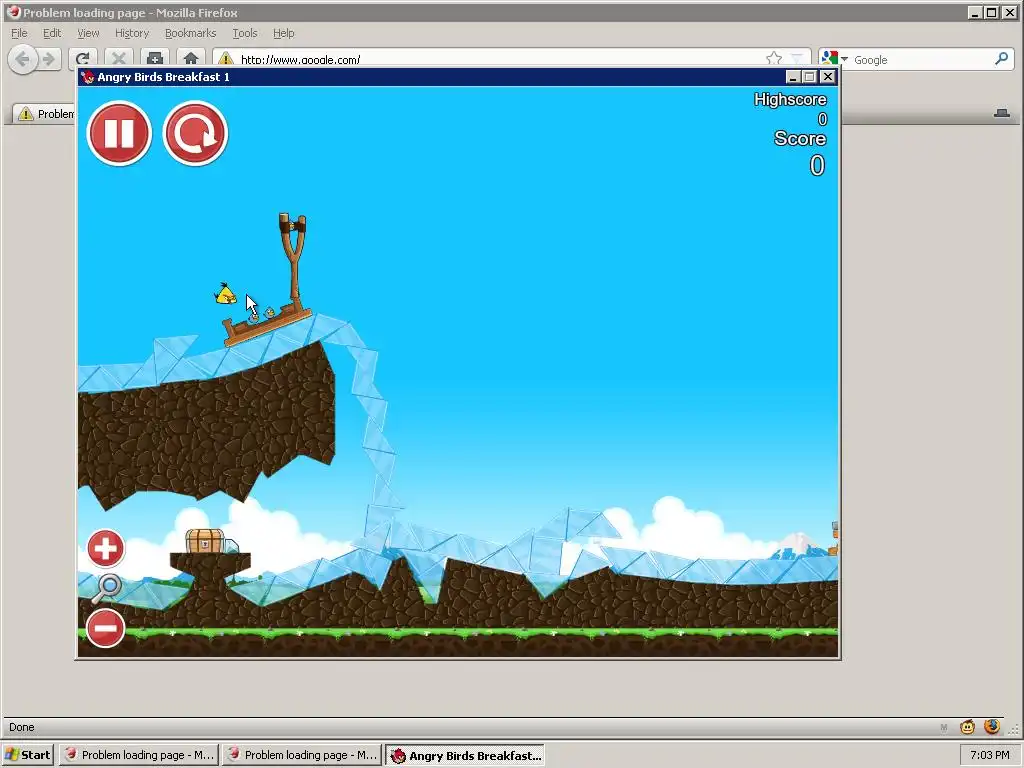1024x768 pixels.
Task: Go to Firefox home page icon
Action: pyautogui.click(x=191, y=59)
